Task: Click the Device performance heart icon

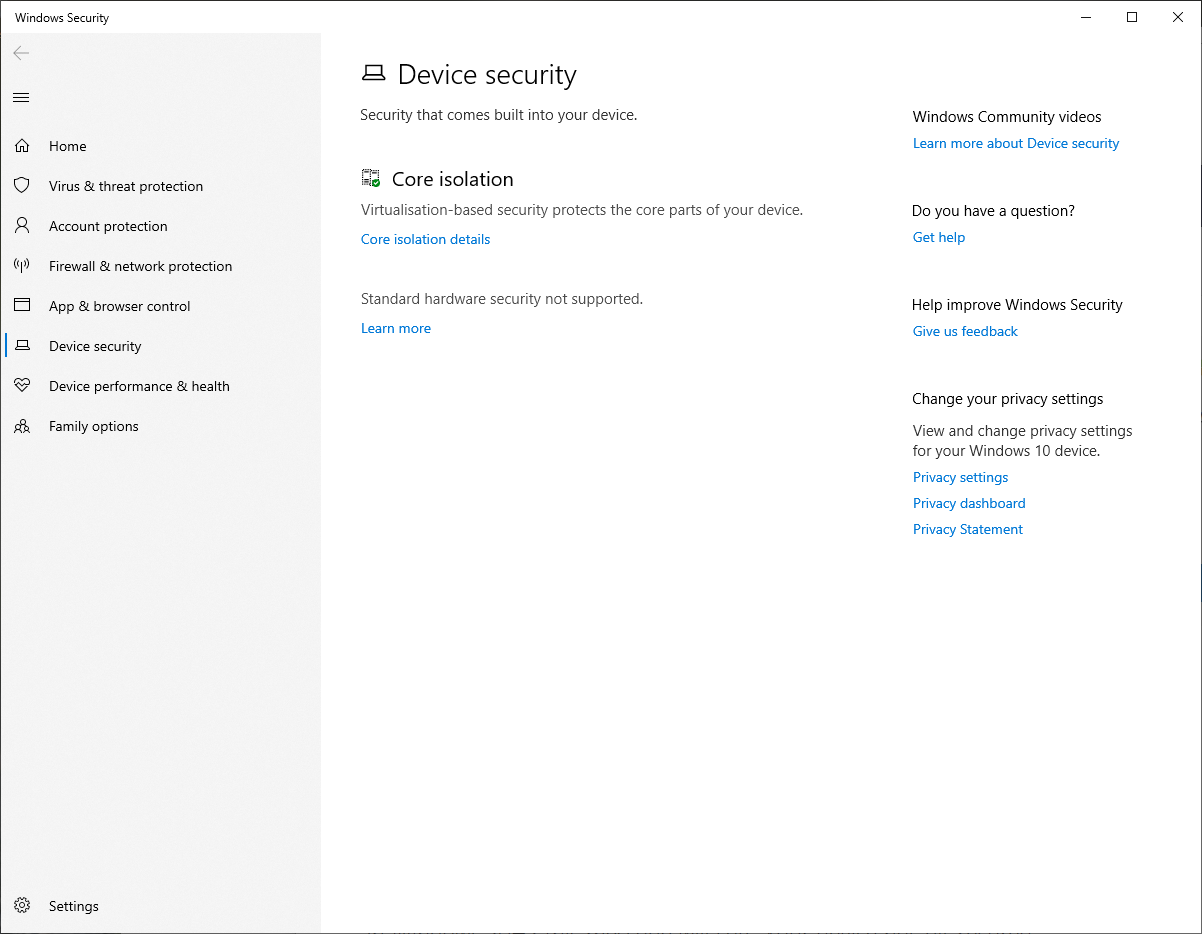Action: point(22,386)
